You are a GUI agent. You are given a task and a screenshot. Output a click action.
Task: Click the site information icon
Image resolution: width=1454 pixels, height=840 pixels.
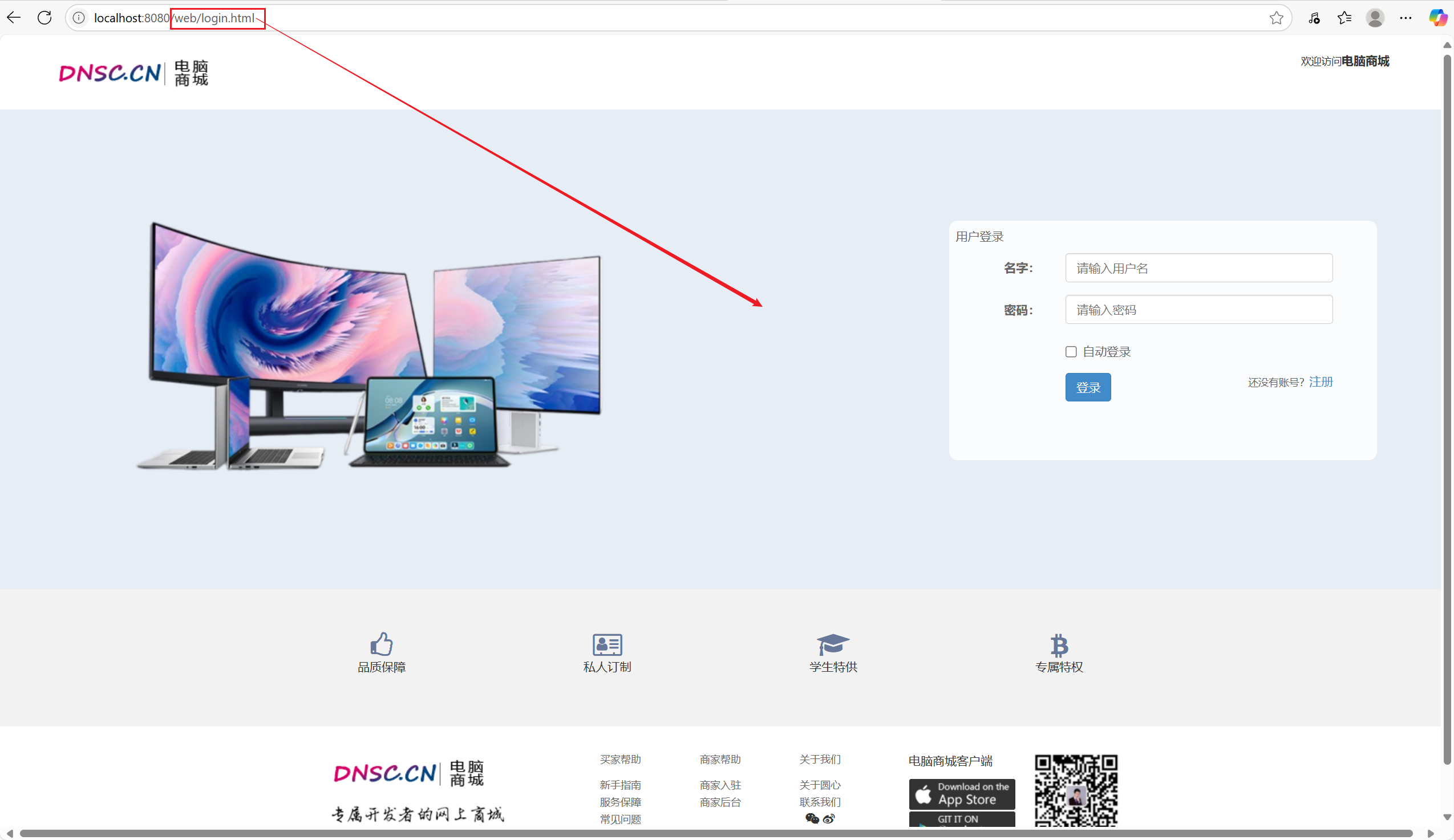(x=79, y=18)
